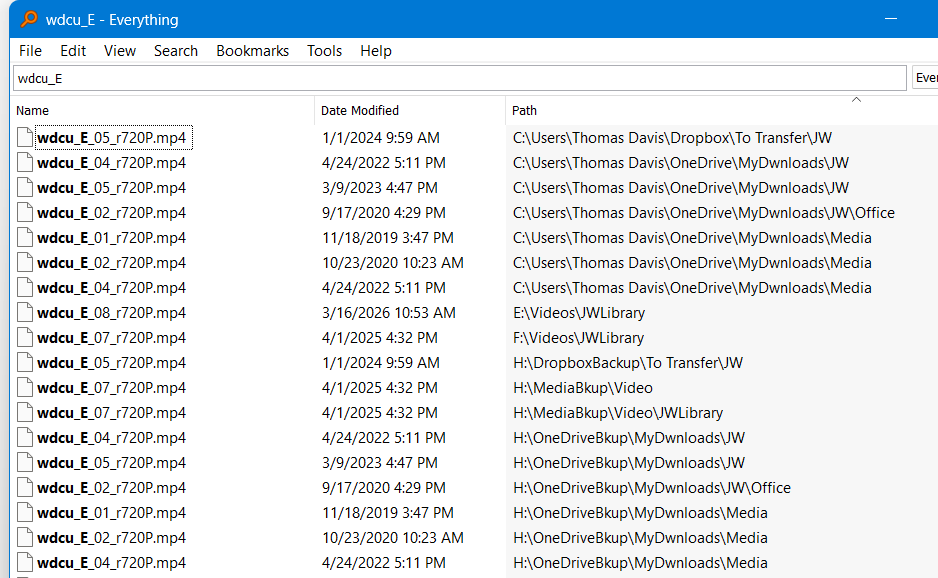Select wdcu_E_04 file in OneDrive MyDwnloads\JW
Screen dimensions: 938x578
[x=111, y=163]
